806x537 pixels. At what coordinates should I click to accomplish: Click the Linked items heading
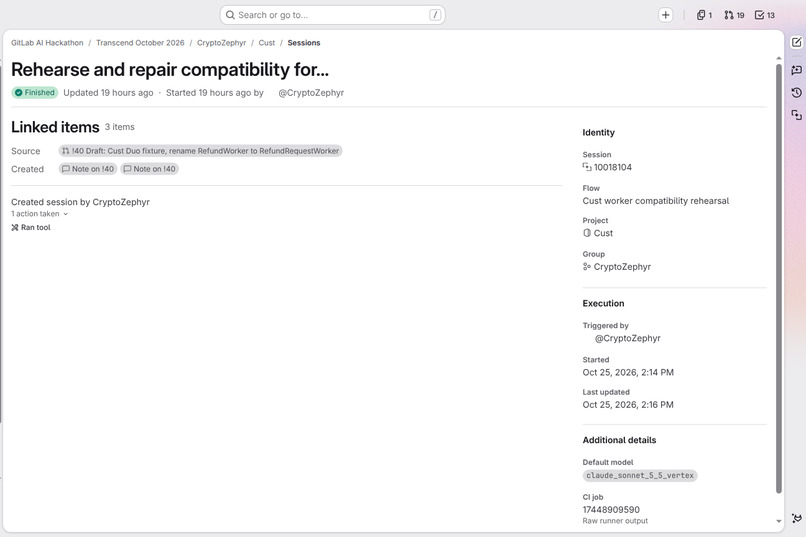tap(55, 127)
